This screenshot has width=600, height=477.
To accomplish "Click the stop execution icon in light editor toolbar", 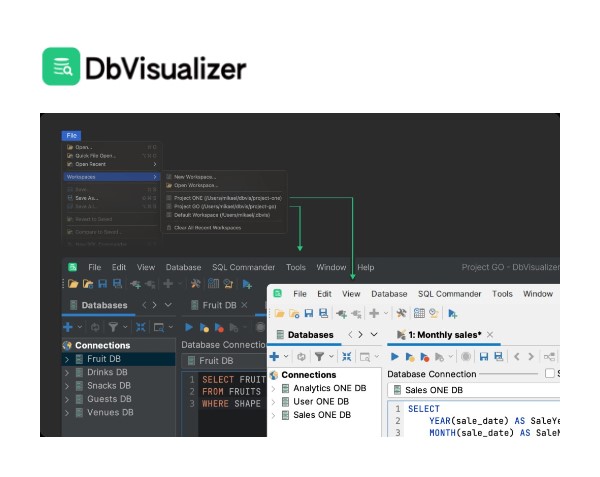I will coord(465,356).
